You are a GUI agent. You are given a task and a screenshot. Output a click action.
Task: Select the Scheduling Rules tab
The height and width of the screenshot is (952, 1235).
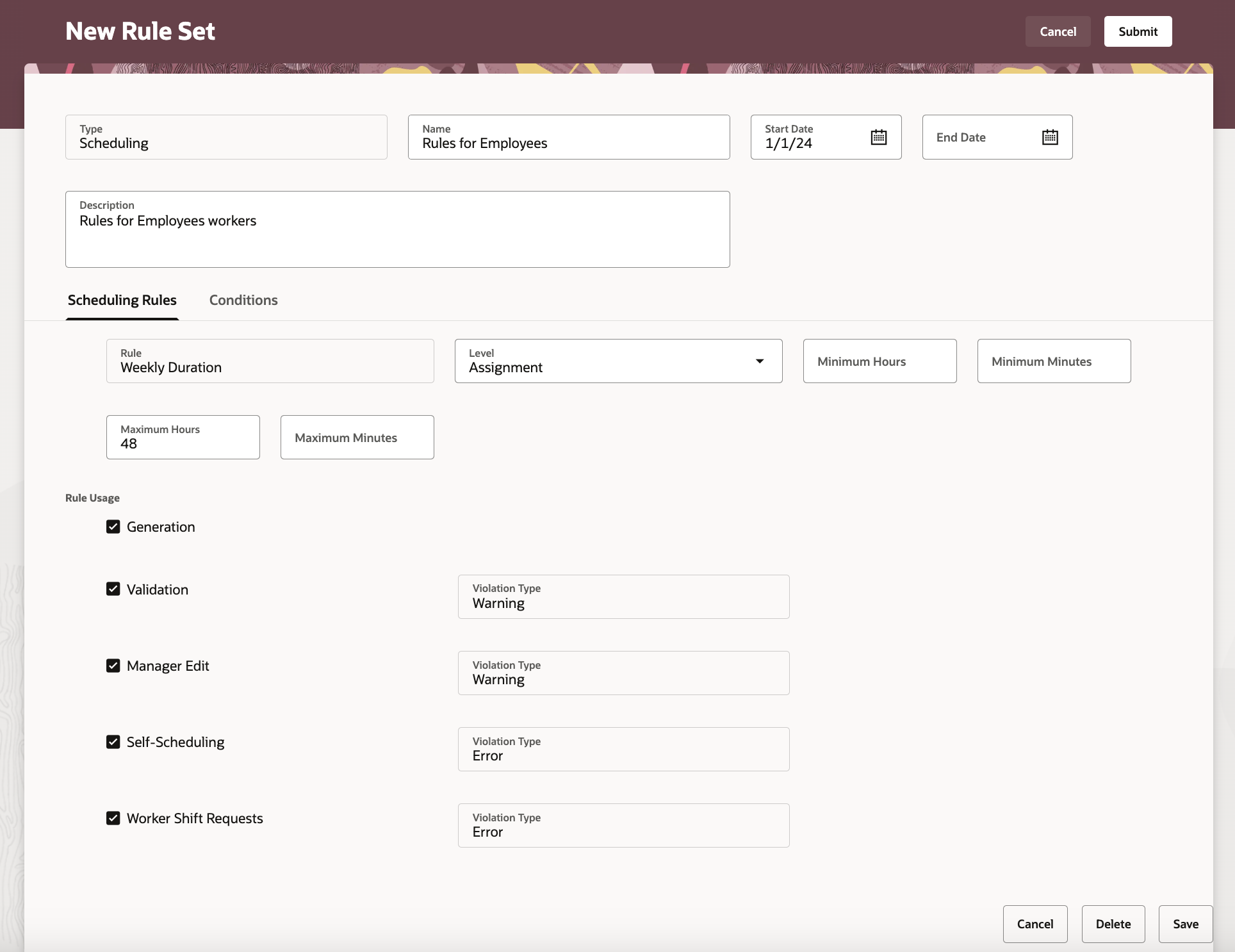(122, 300)
